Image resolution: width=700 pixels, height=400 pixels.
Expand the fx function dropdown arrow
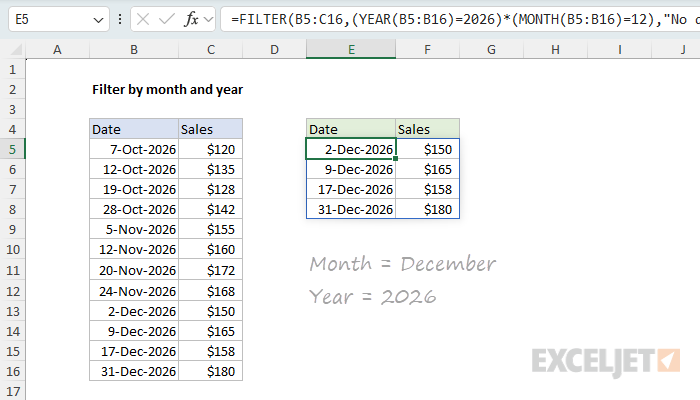tap(208, 19)
